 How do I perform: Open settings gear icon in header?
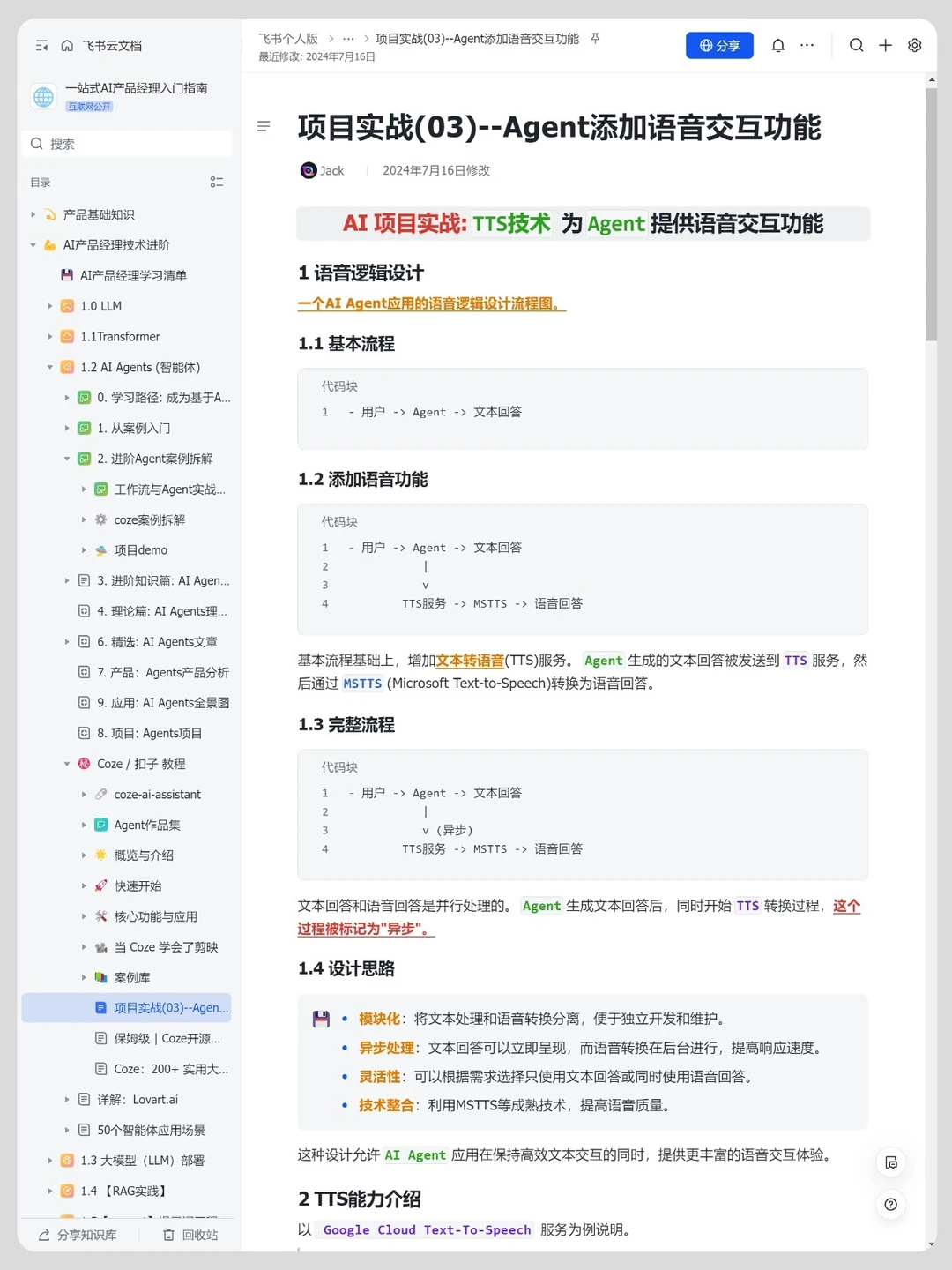tap(915, 46)
